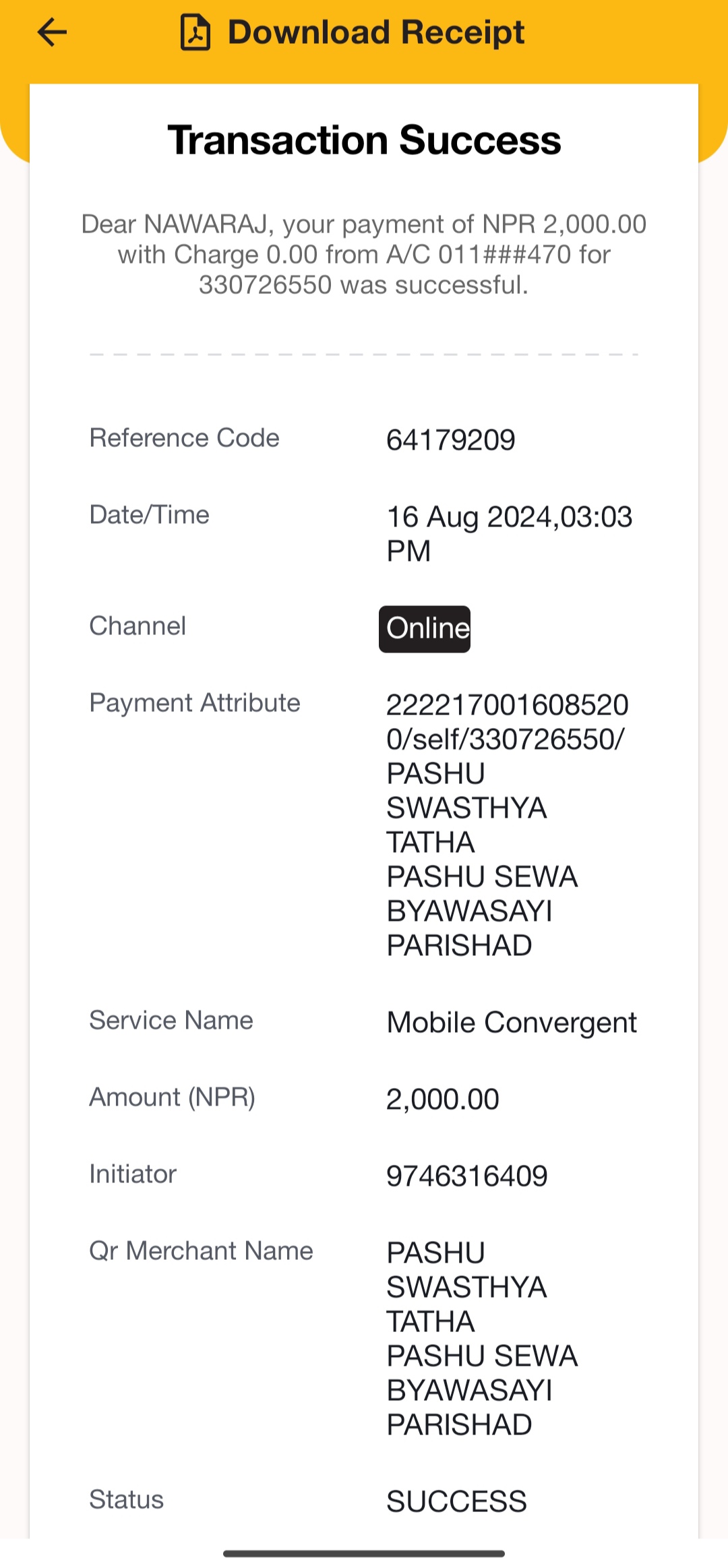Tap the payment confirmation message text

coord(364,254)
